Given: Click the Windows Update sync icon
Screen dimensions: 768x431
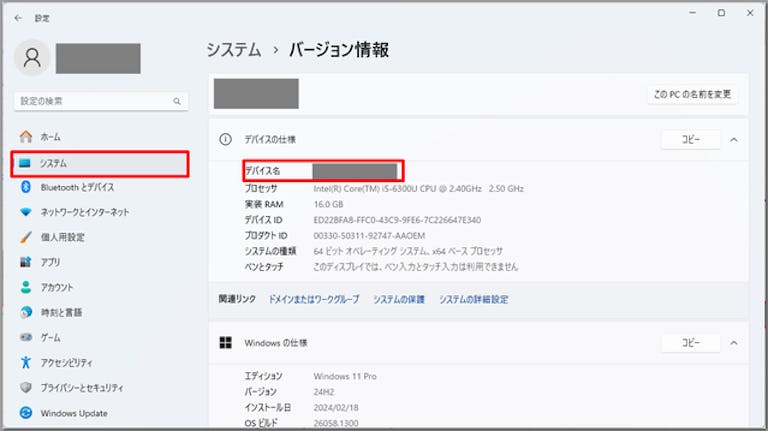Looking at the screenshot, I should coord(26,413).
